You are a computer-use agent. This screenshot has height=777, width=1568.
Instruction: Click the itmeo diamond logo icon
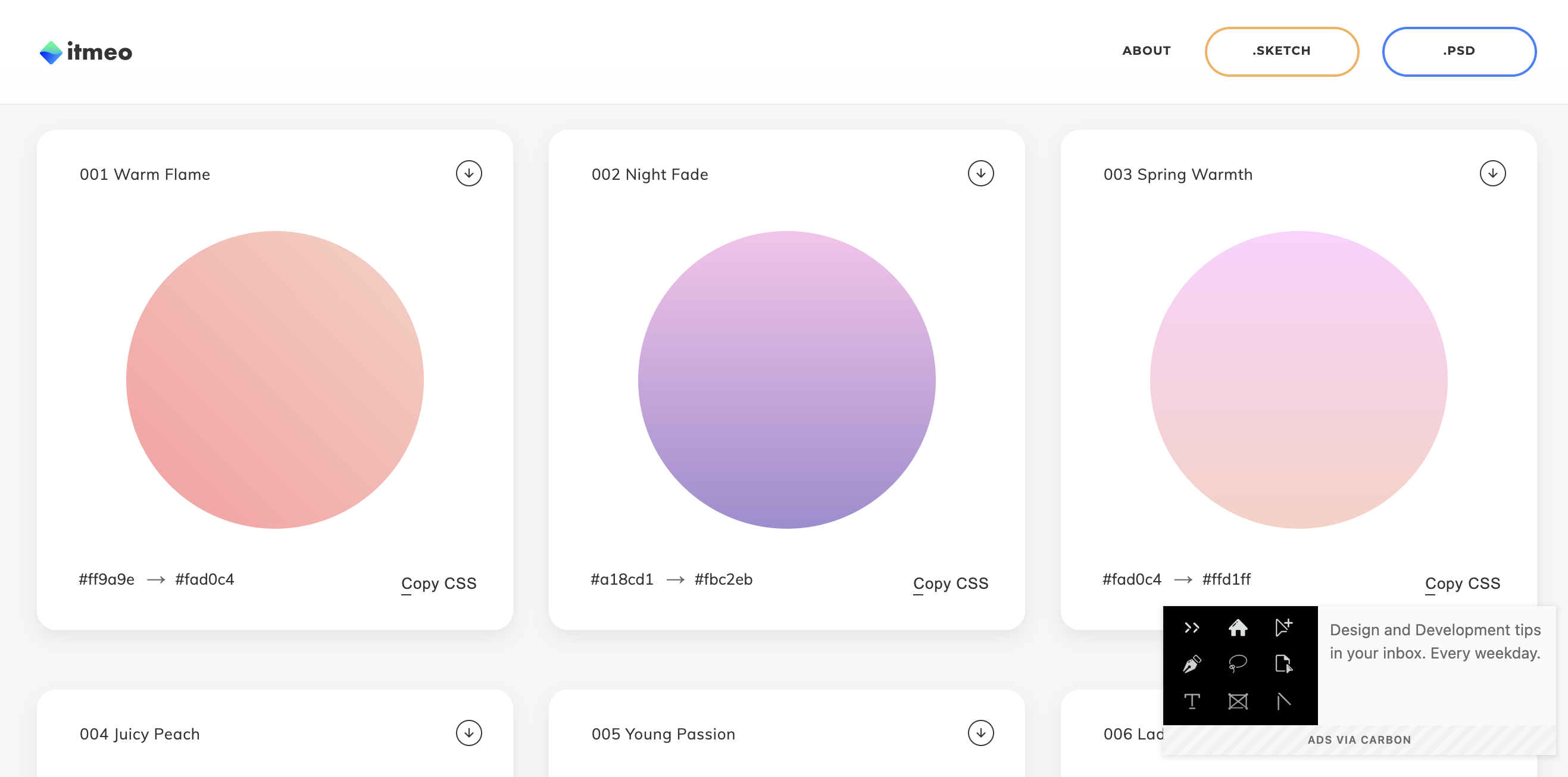tap(51, 52)
